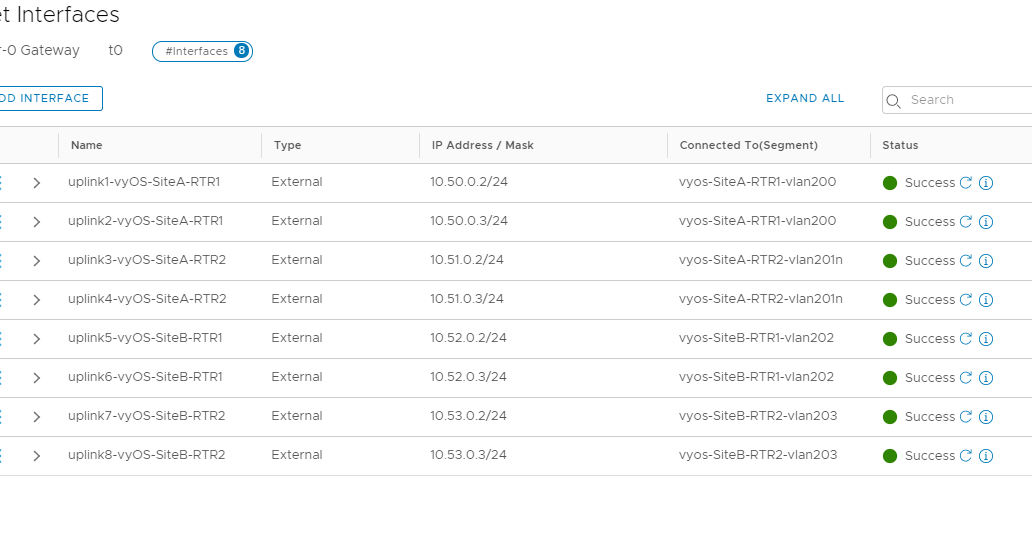This screenshot has height=542, width=1032.
Task: Expand the uplink6-vyOS-SiteB-RTR1 row
Action: pos(37,378)
